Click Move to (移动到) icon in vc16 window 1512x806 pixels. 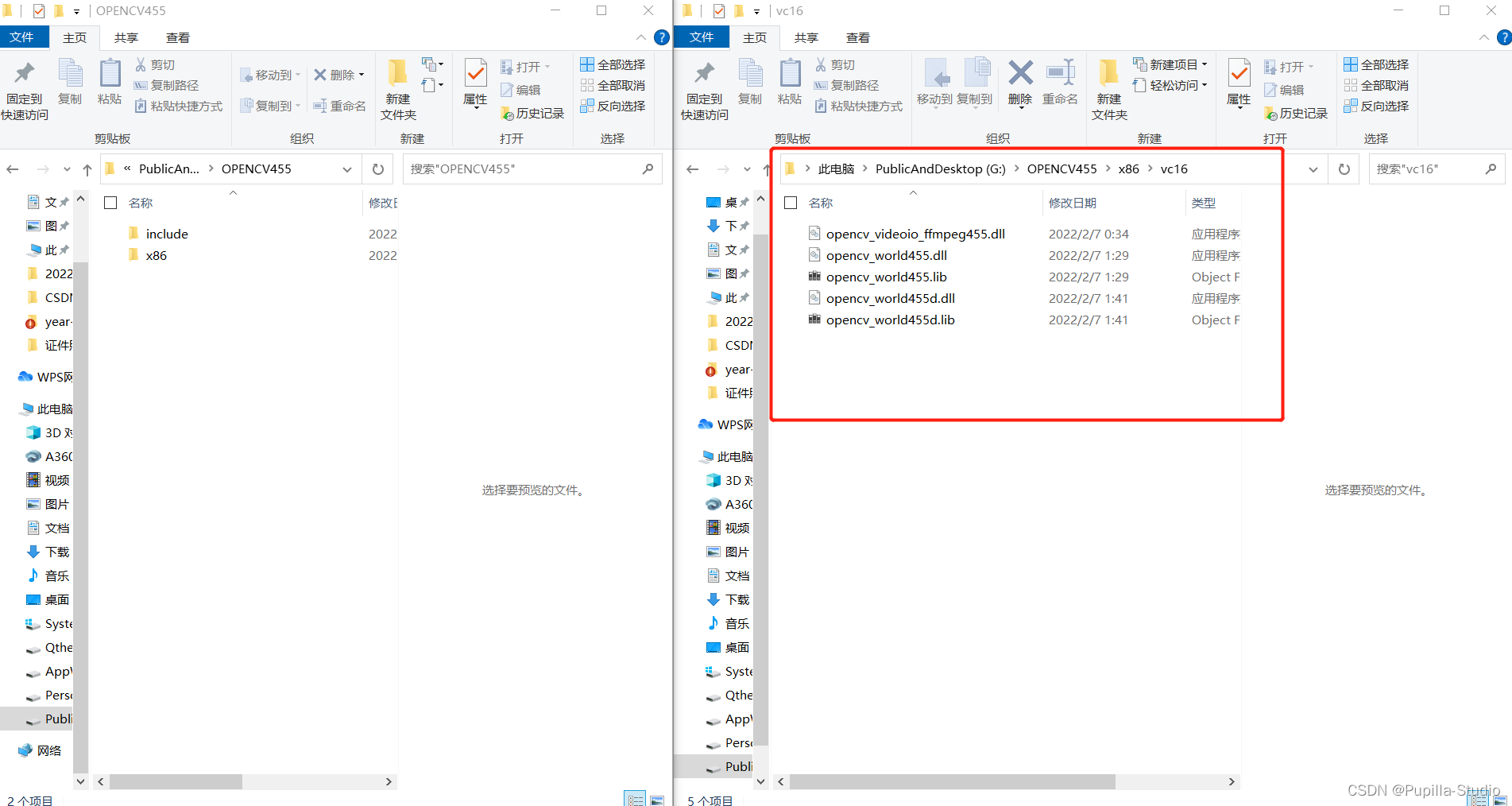(934, 82)
